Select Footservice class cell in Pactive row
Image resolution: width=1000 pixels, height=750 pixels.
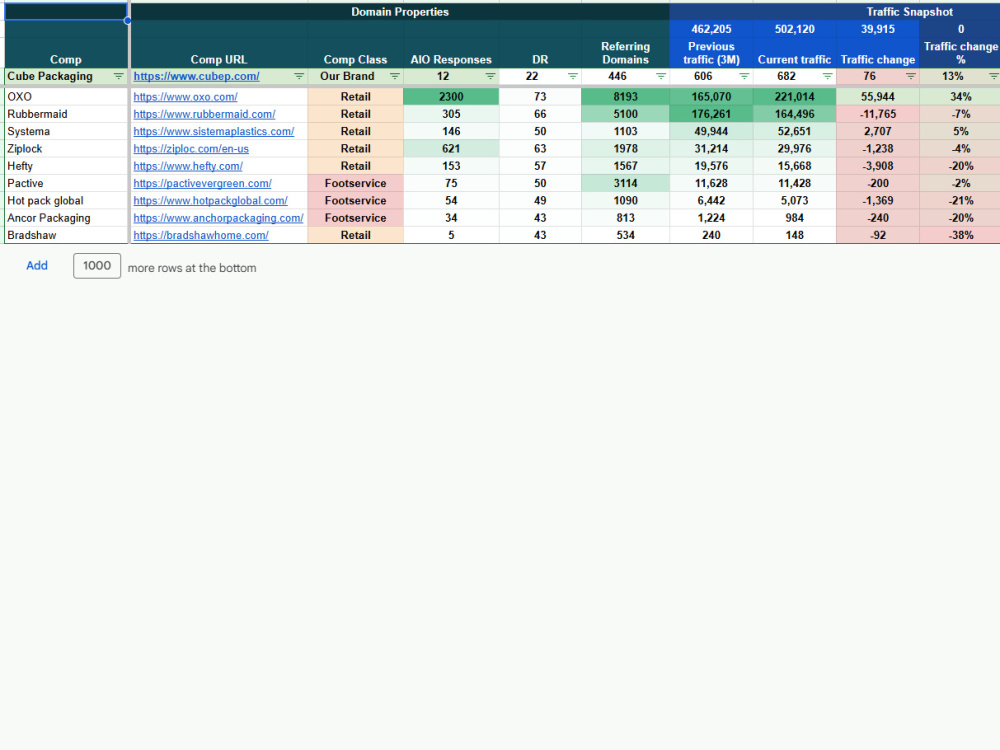[x=355, y=183]
